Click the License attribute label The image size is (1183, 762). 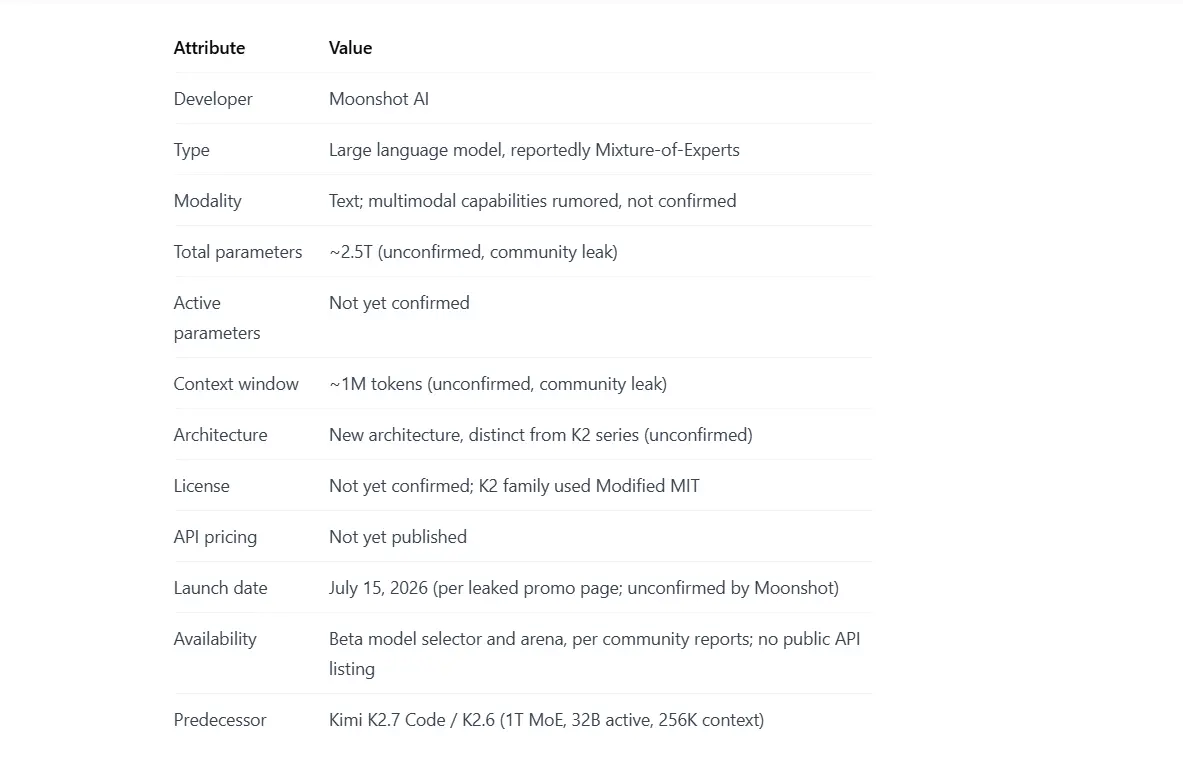pyautogui.click(x=201, y=486)
